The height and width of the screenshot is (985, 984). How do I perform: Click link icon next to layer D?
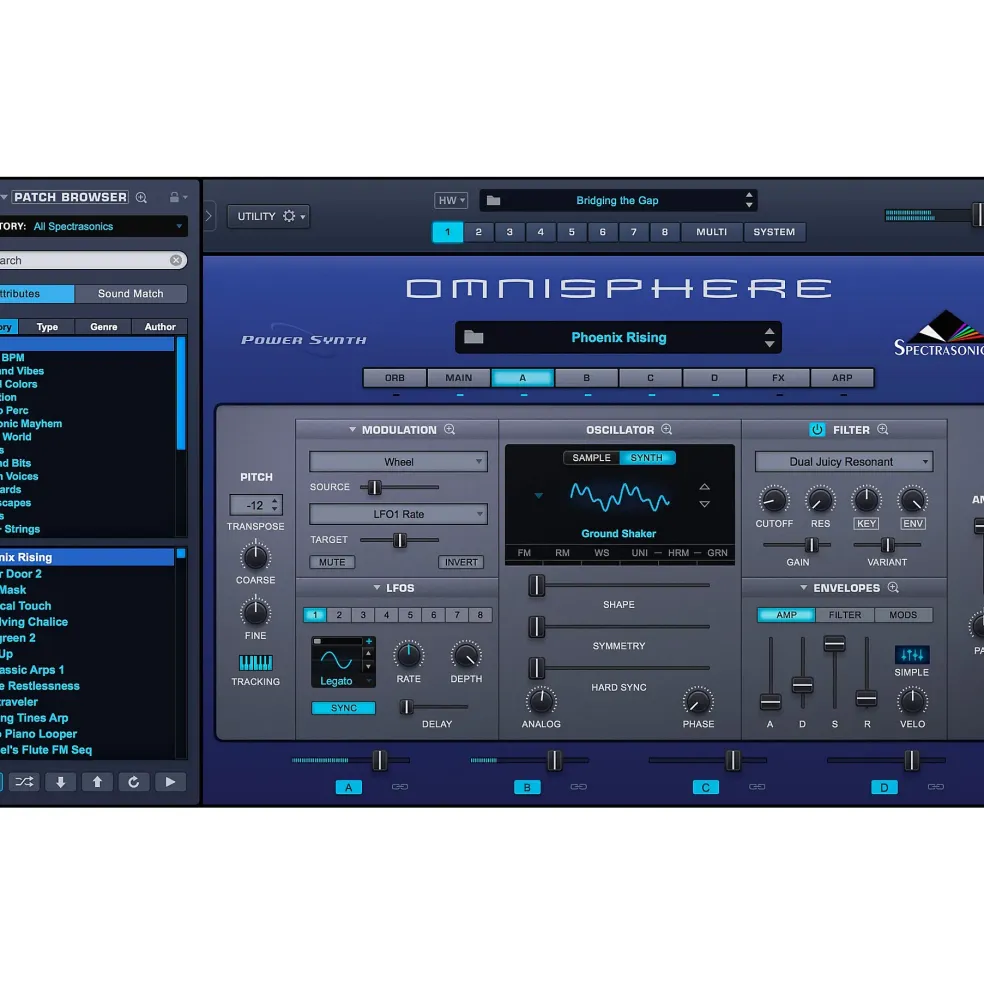[x=936, y=786]
